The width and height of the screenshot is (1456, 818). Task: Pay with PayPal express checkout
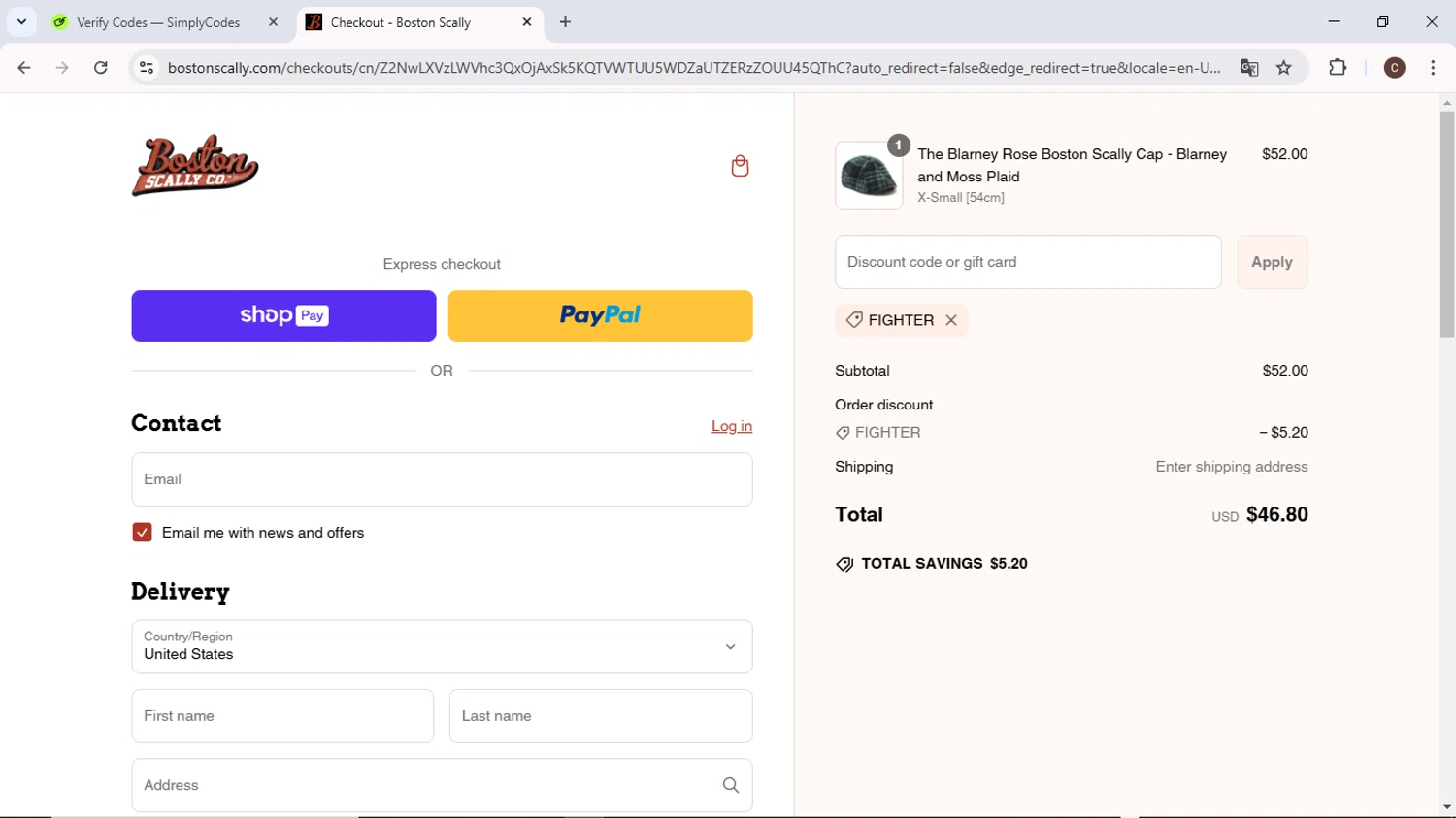600,315
